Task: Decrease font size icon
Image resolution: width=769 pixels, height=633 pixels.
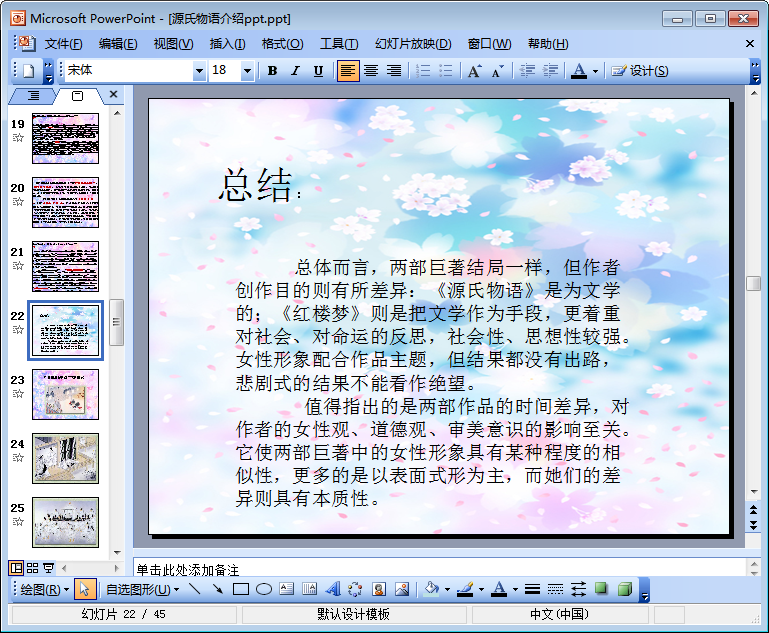Action: (497, 71)
